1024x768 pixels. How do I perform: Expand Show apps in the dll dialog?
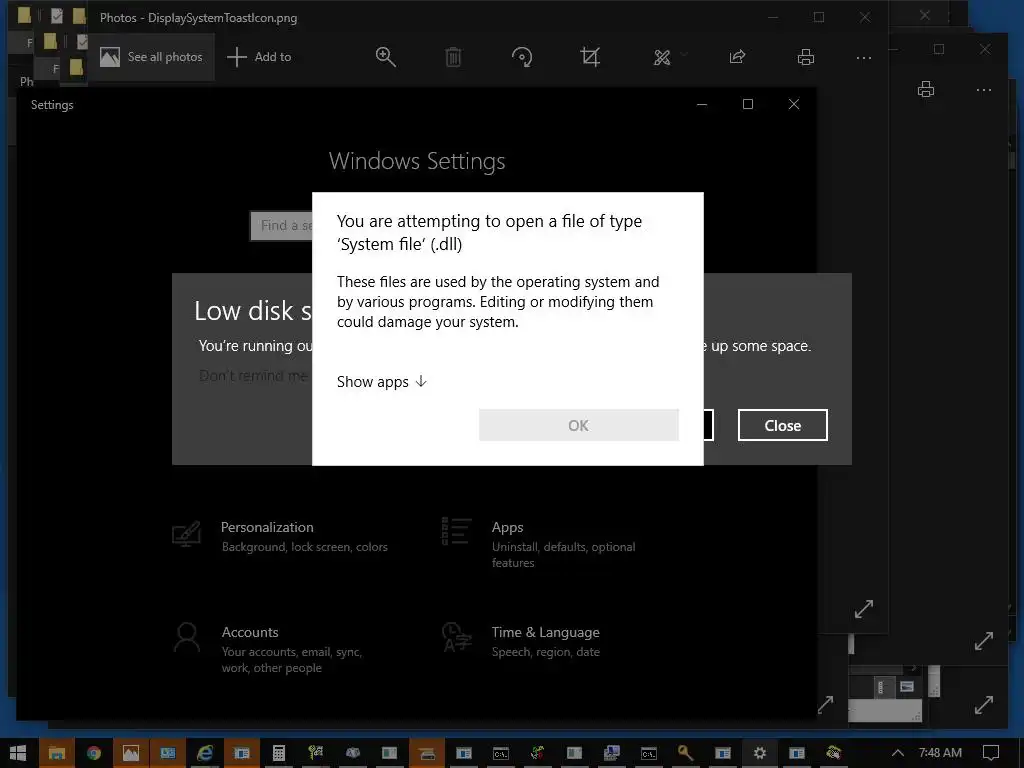(x=381, y=381)
